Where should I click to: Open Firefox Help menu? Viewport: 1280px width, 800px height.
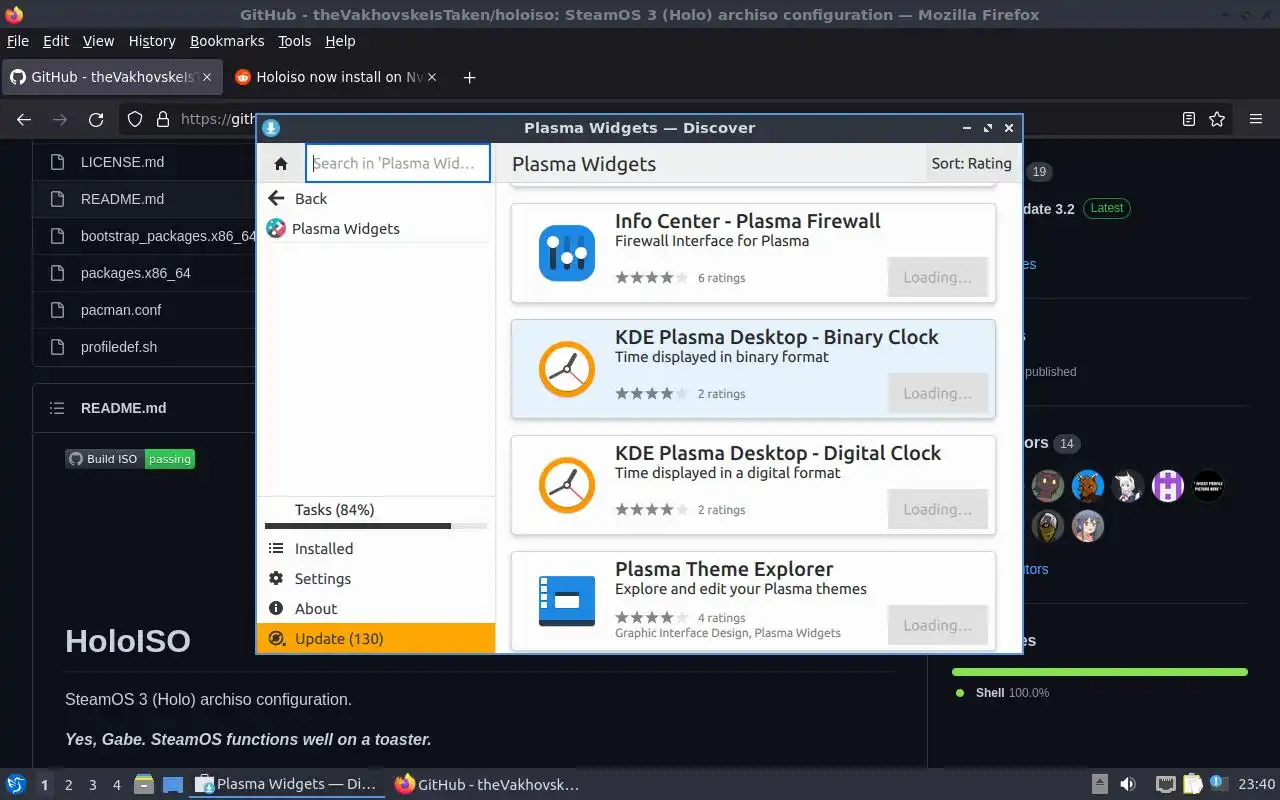tap(340, 41)
